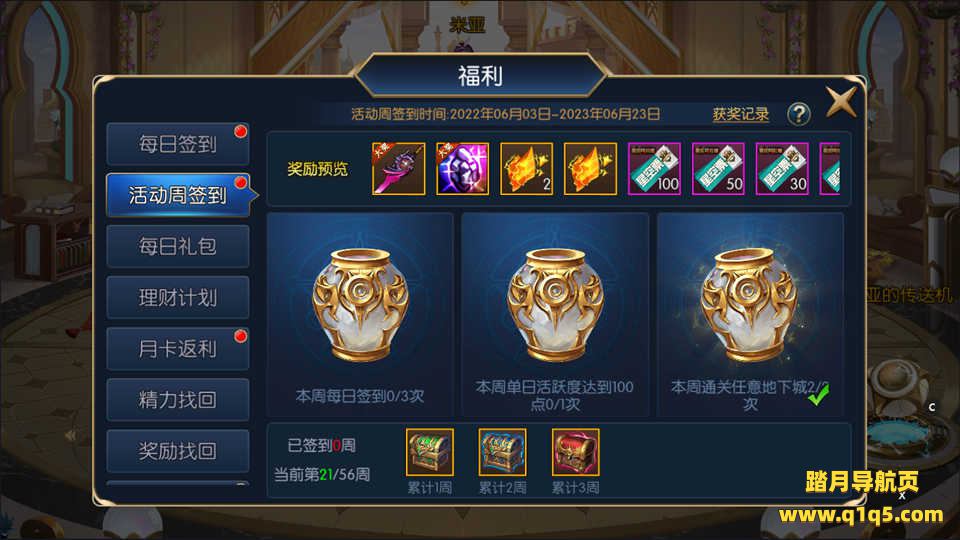Open the 奖励找回 tab
This screenshot has height=540, width=960.
(178, 451)
